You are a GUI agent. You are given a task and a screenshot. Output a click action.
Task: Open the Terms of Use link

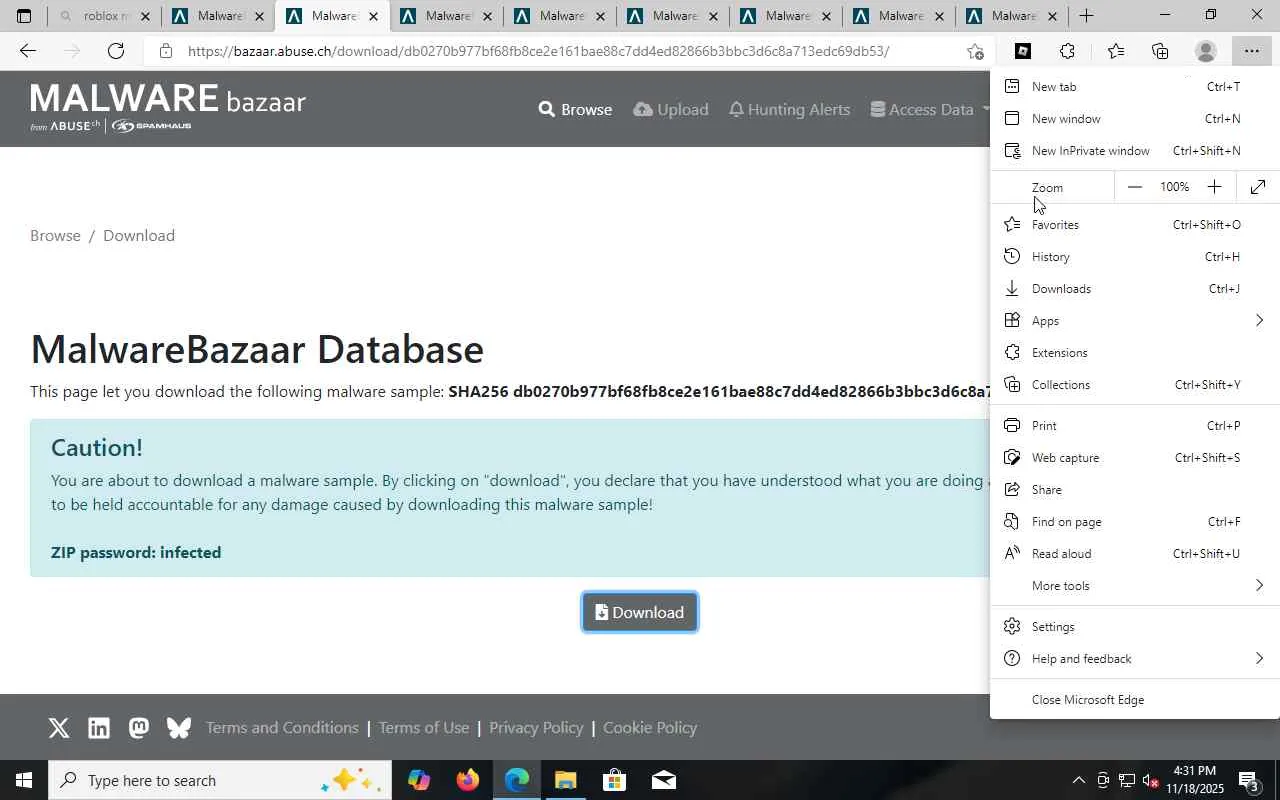pos(424,728)
